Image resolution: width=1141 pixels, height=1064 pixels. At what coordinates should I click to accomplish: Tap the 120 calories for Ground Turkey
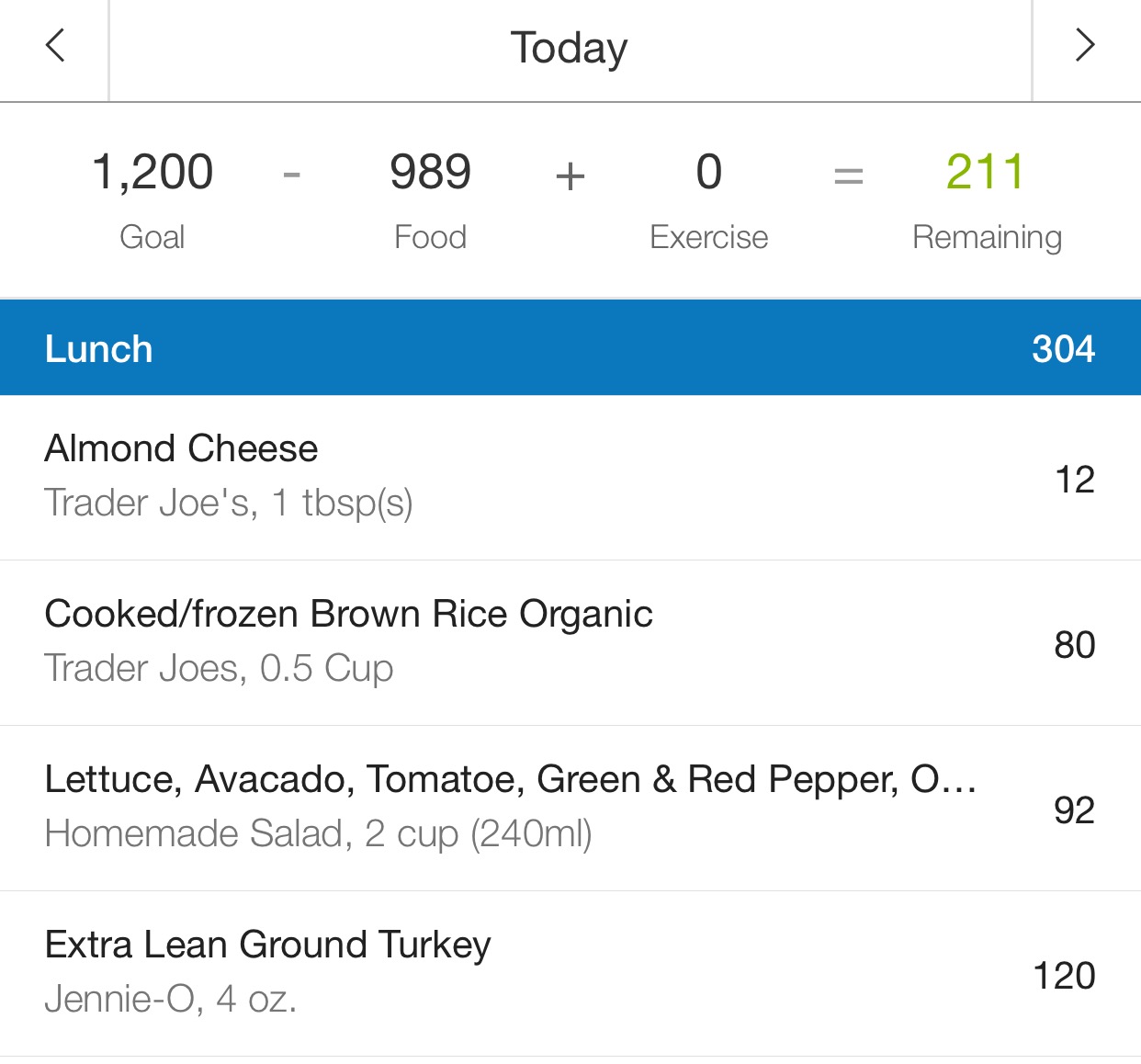tap(1064, 976)
